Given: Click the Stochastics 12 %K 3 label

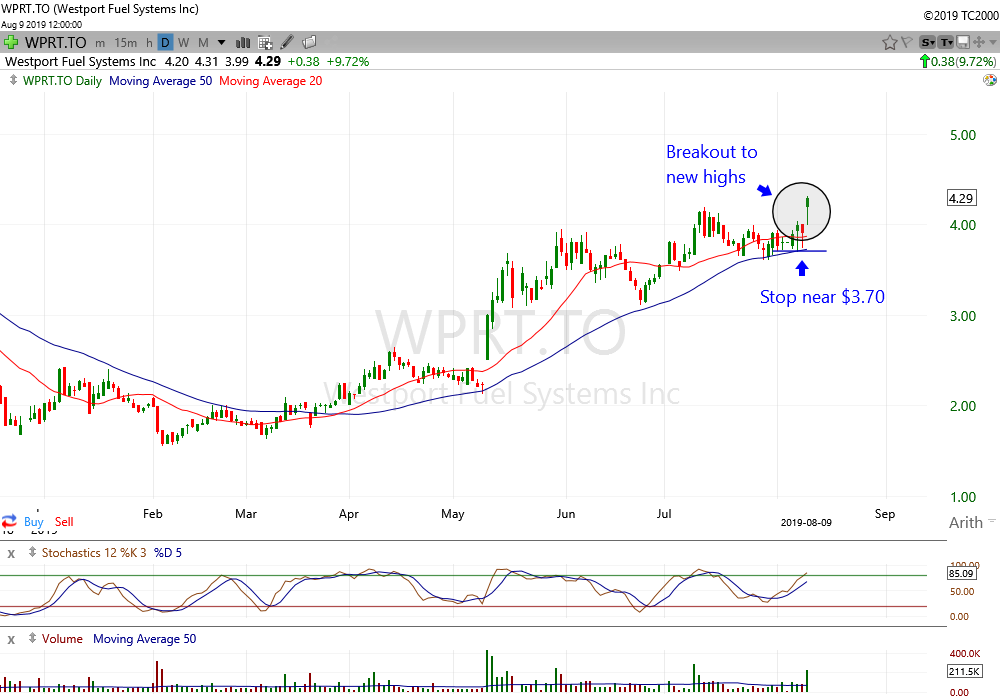Looking at the screenshot, I should point(94,553).
